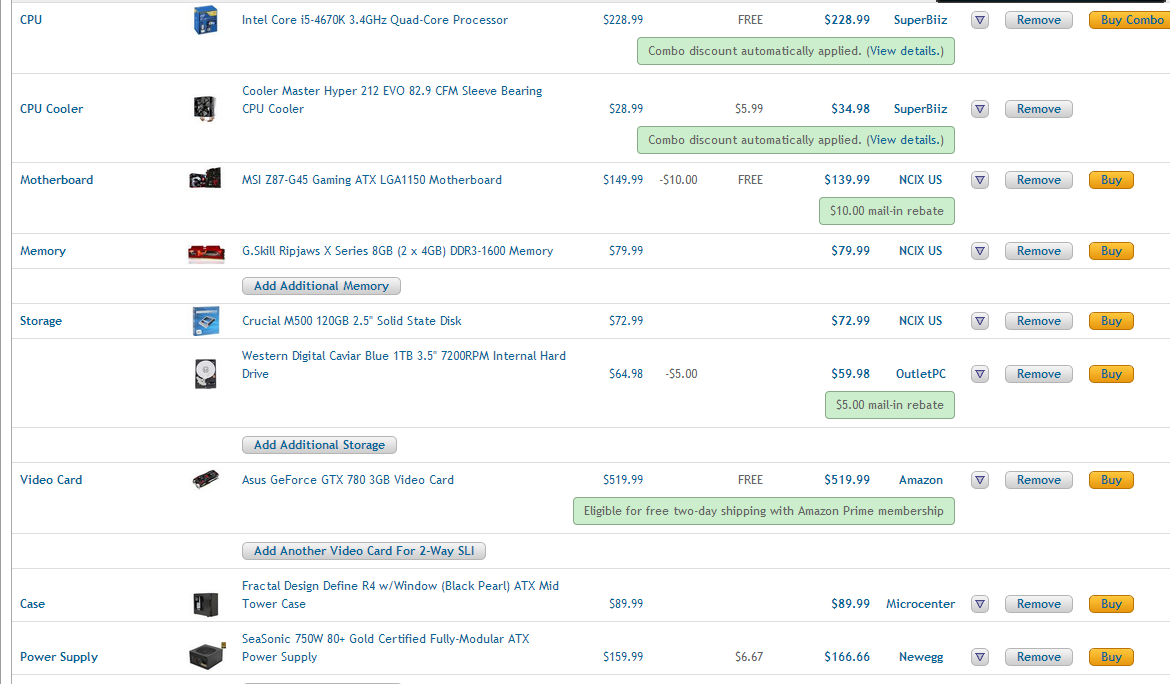Expand price options dropdown for Power Supply row
The width and height of the screenshot is (1170, 684).
tap(980, 656)
